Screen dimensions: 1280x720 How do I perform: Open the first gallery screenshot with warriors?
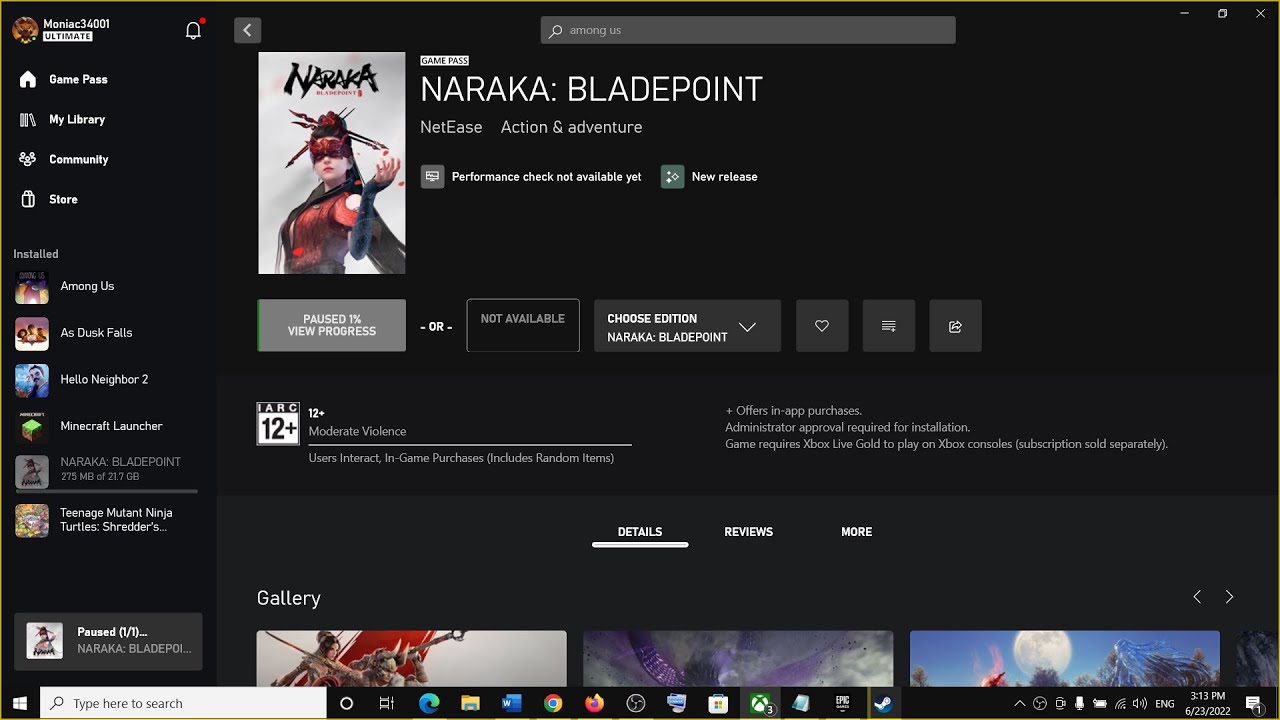[411, 658]
